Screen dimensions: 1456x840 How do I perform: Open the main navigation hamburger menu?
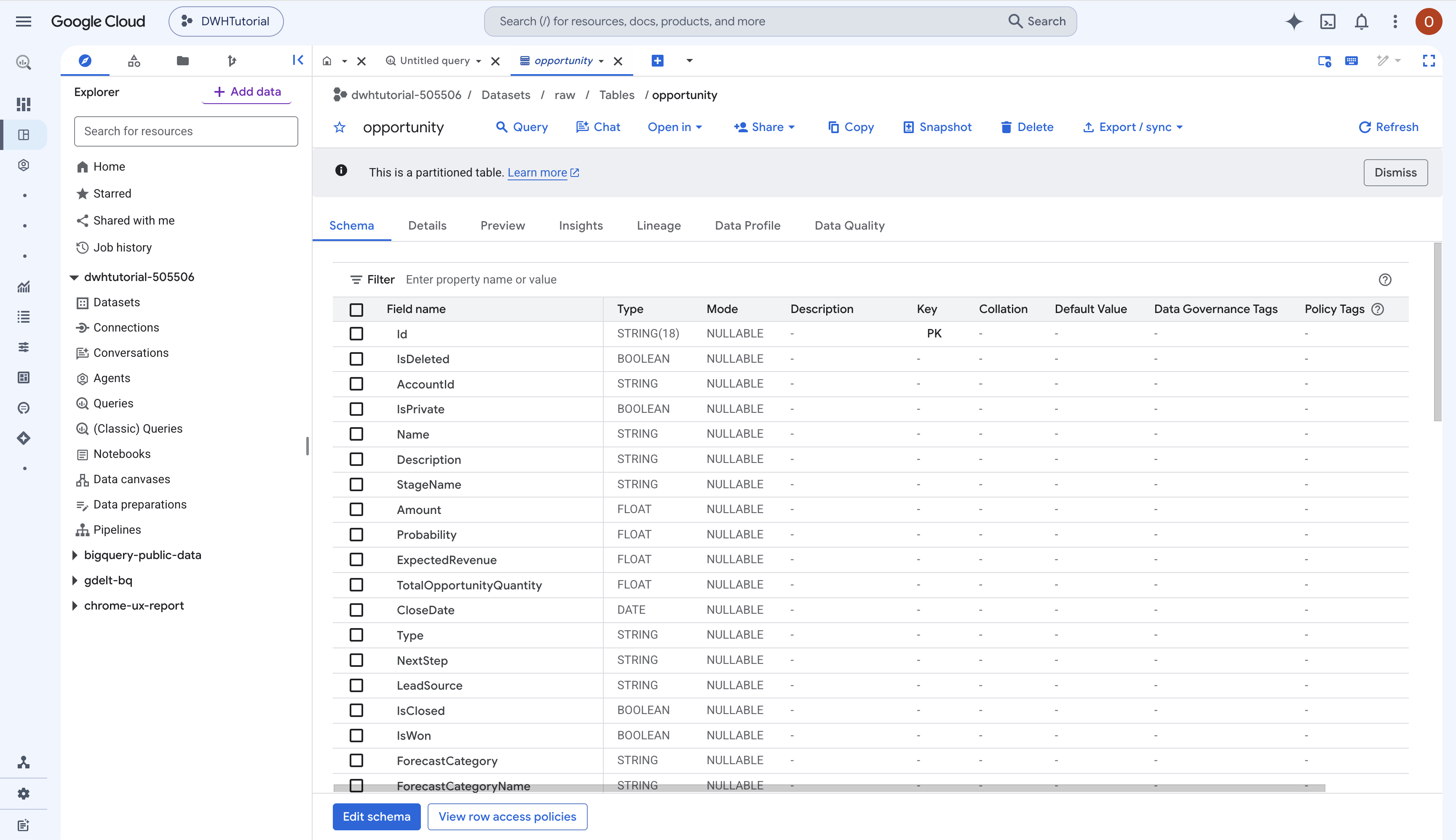pos(24,21)
